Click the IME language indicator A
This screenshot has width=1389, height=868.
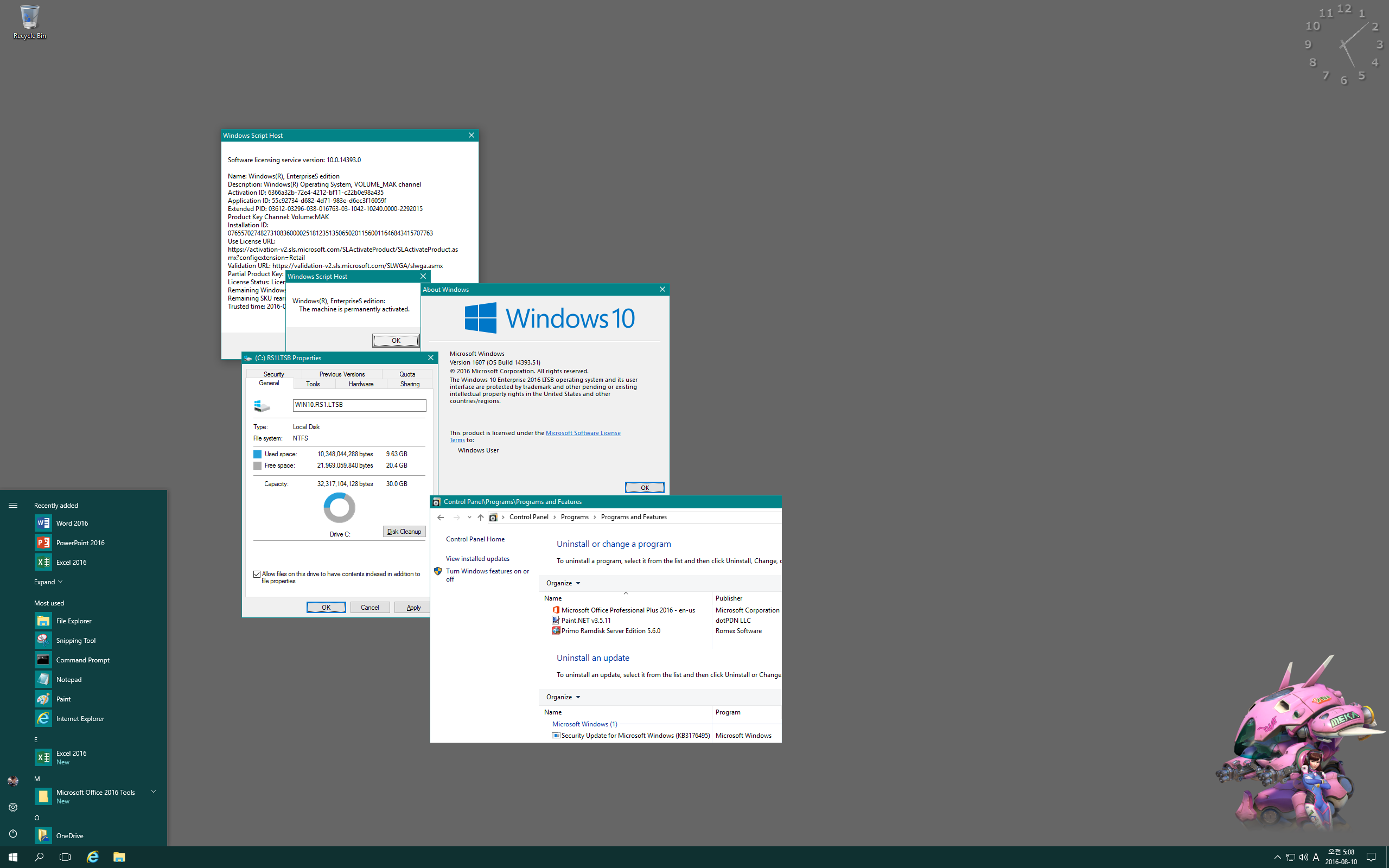coord(1316,857)
